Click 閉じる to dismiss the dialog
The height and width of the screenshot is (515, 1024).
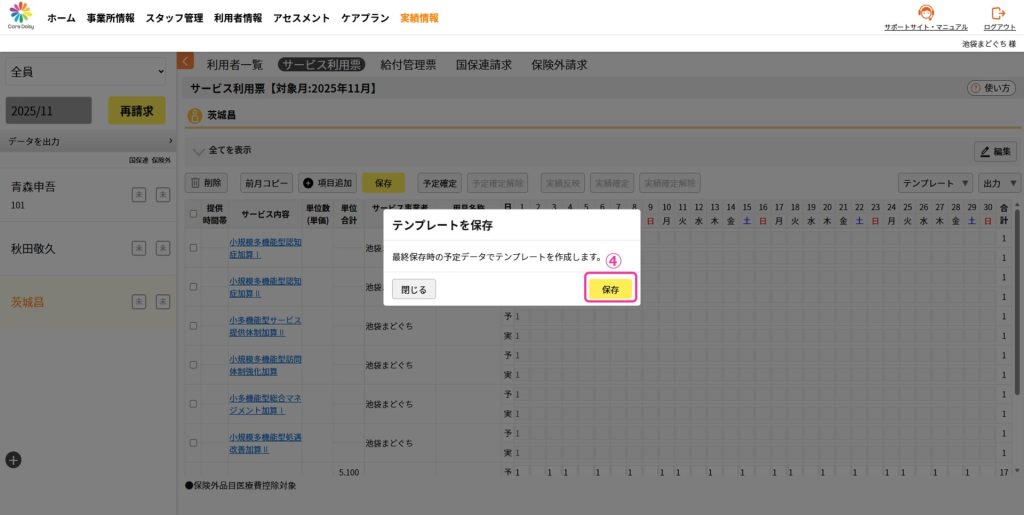click(x=414, y=289)
